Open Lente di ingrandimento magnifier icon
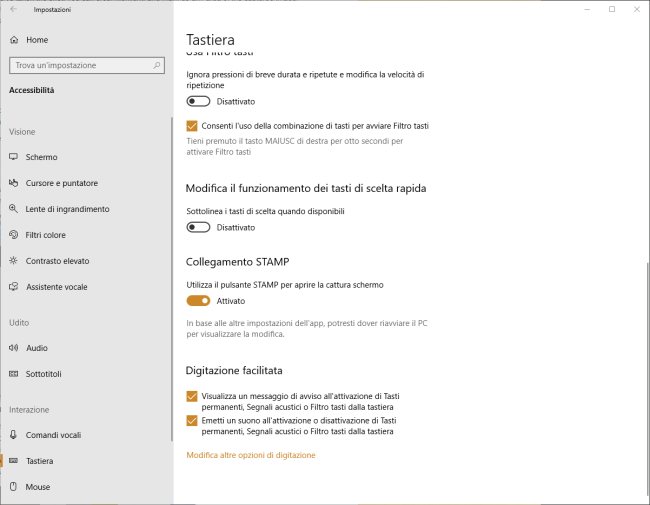The image size is (650, 505). [x=14, y=209]
